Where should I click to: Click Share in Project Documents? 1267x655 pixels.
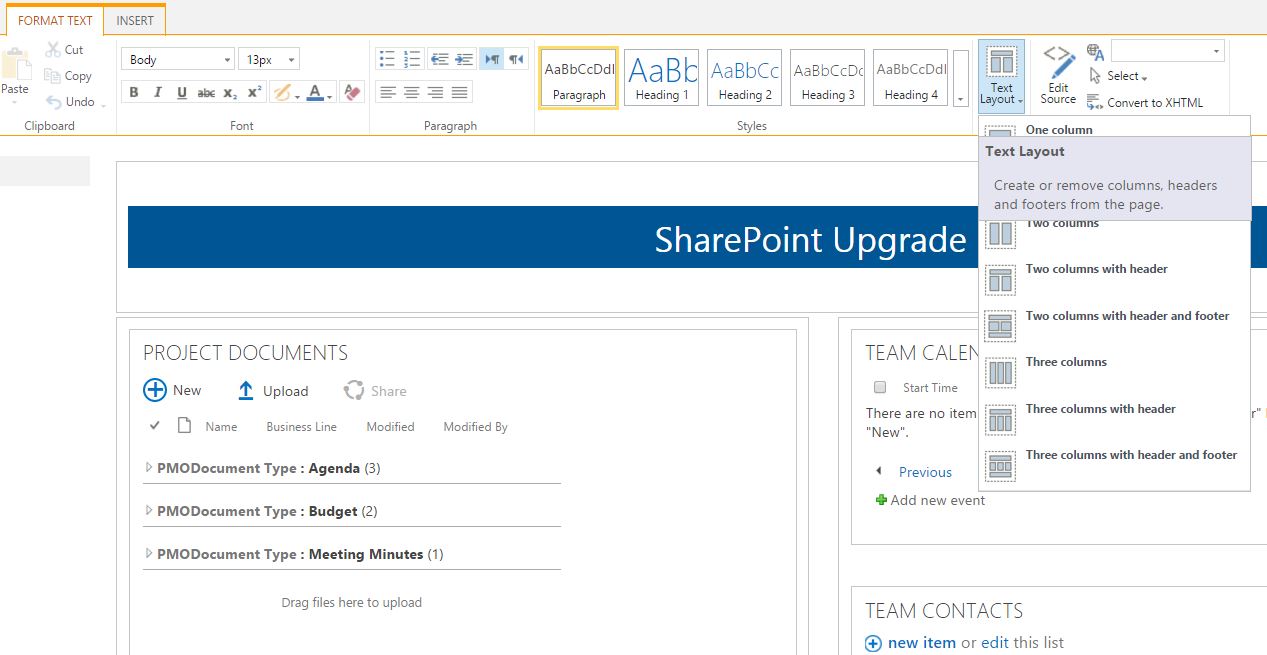click(x=375, y=391)
